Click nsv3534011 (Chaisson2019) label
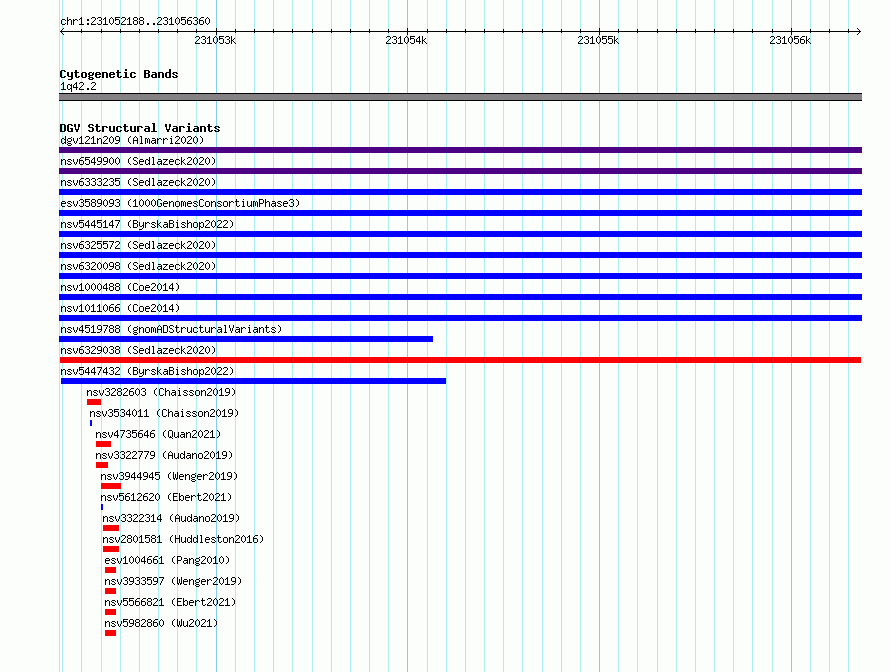 [x=164, y=413]
